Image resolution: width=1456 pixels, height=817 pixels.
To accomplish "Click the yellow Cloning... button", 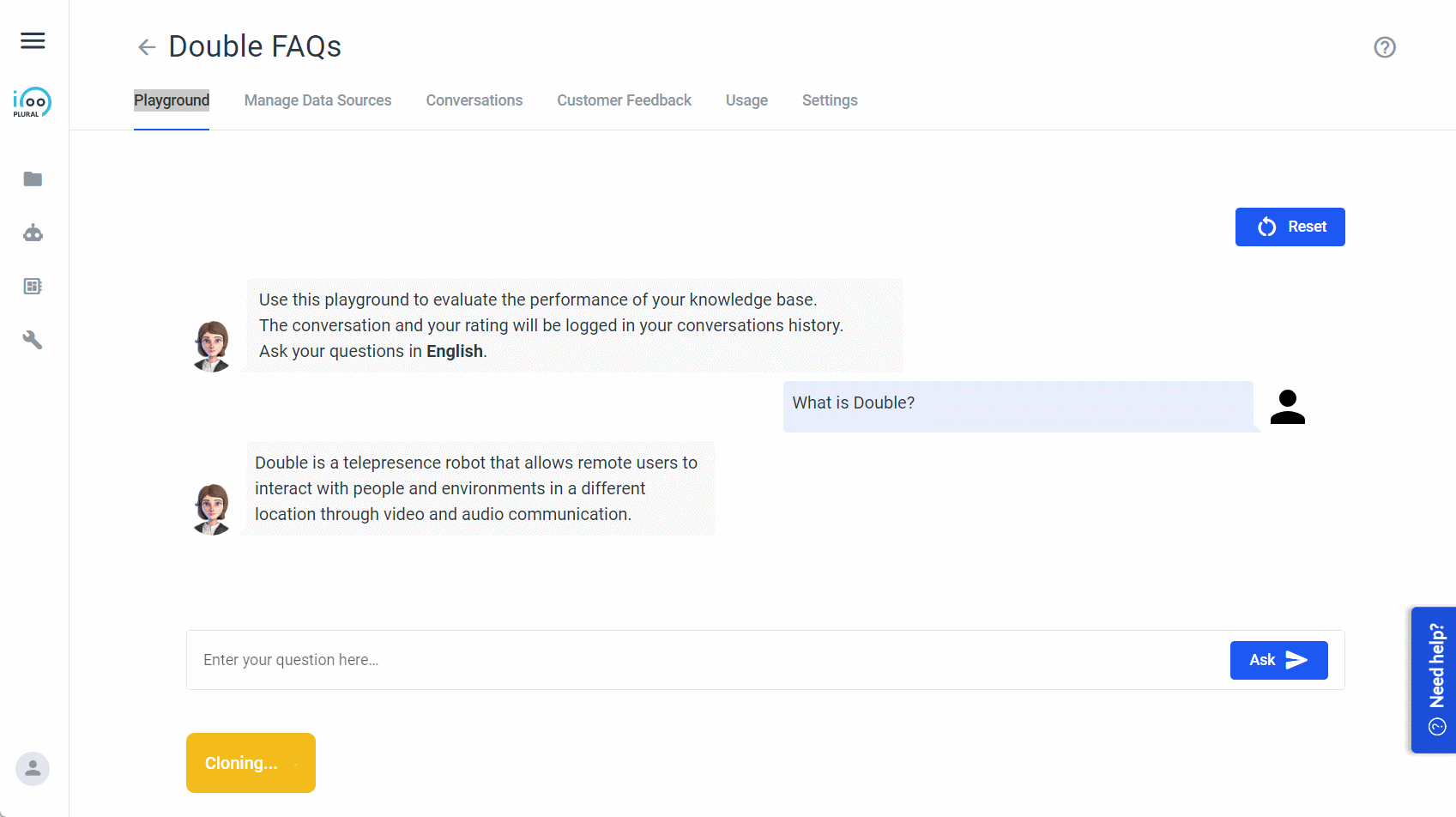I will click(251, 763).
